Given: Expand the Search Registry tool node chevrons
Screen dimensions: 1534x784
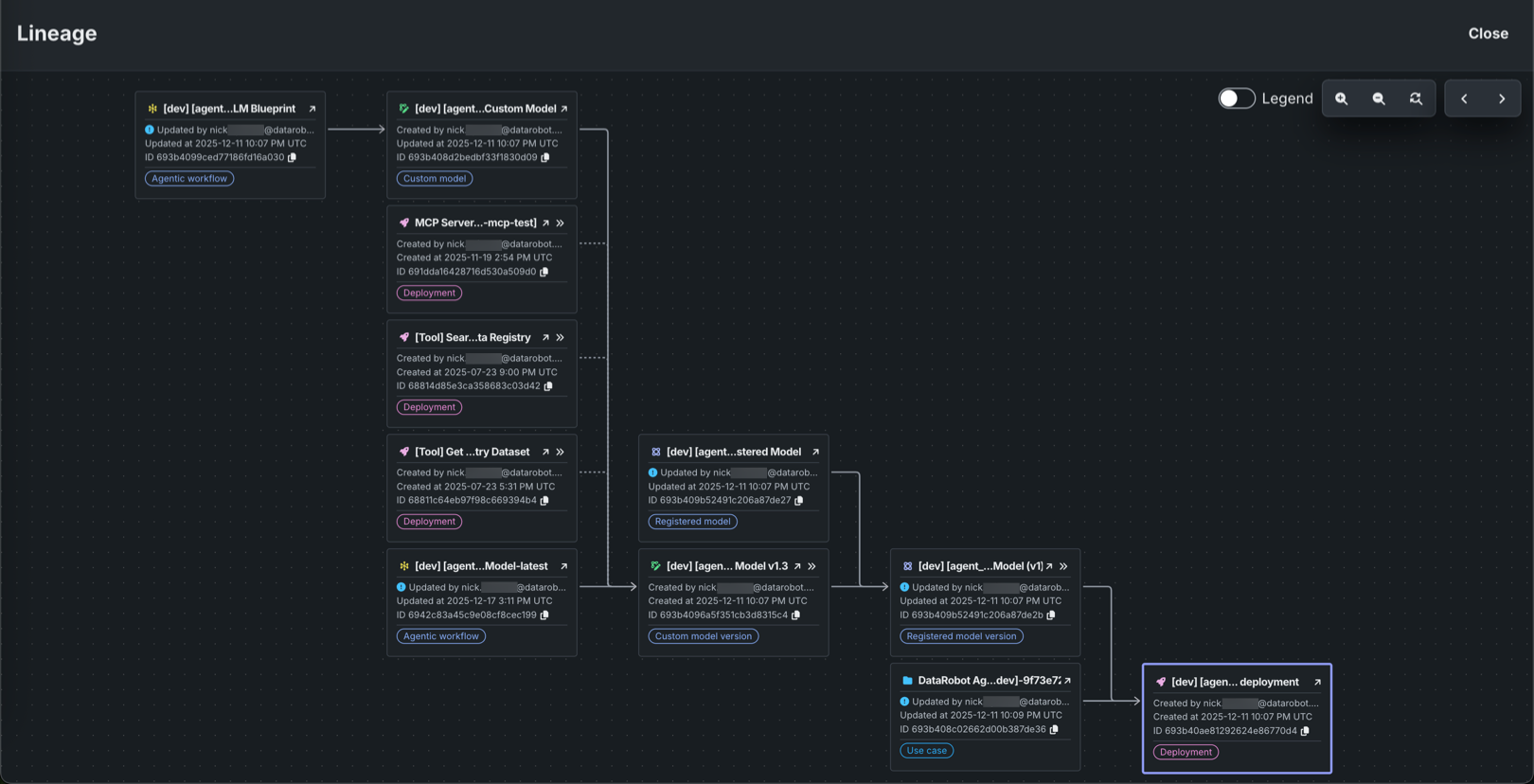Looking at the screenshot, I should coord(561,338).
